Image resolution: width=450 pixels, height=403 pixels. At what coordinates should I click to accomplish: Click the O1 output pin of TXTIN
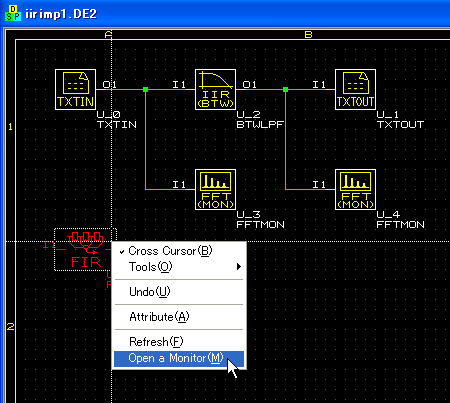pyautogui.click(x=110, y=84)
